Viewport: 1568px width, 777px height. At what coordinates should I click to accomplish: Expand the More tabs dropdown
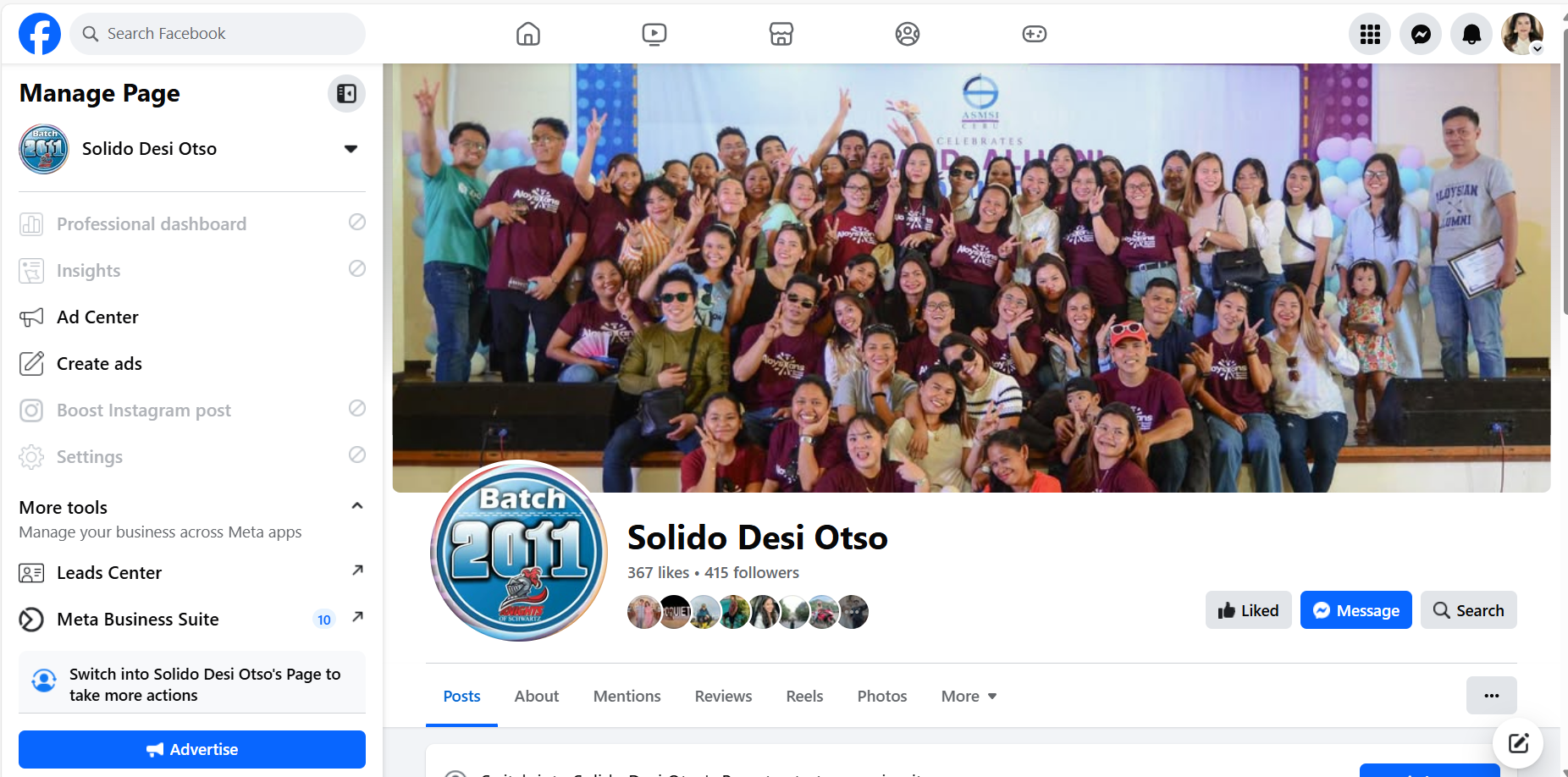(969, 697)
